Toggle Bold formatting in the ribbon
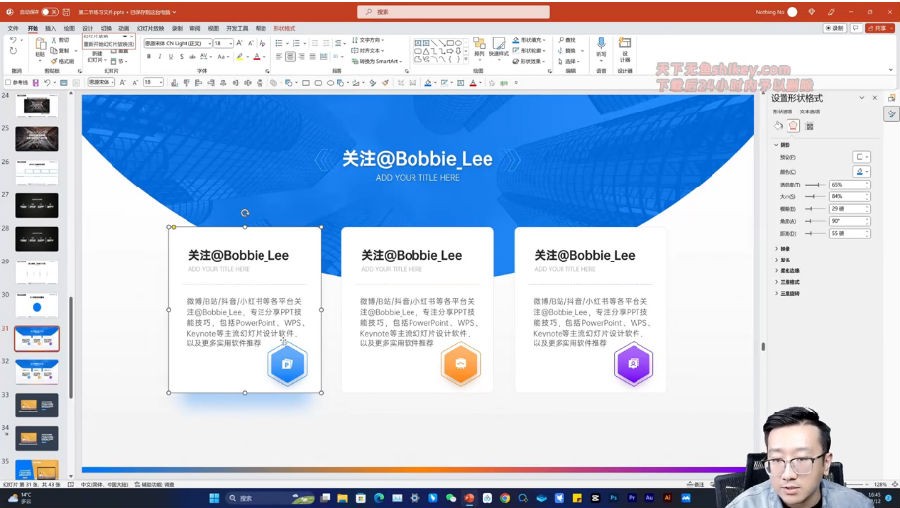 [x=149, y=56]
